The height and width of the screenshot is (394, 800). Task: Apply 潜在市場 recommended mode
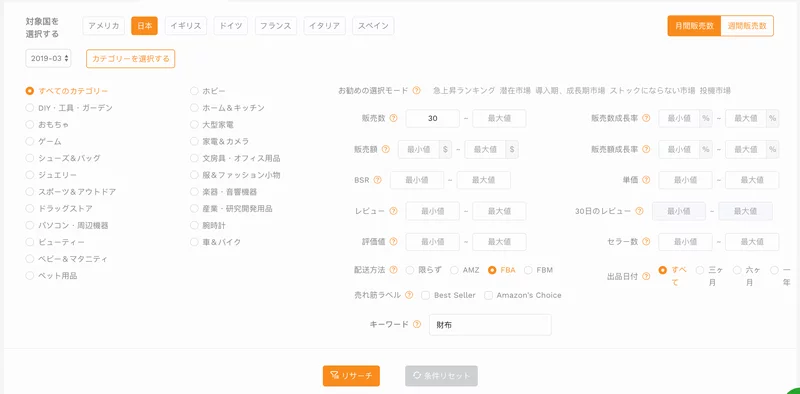[x=515, y=91]
